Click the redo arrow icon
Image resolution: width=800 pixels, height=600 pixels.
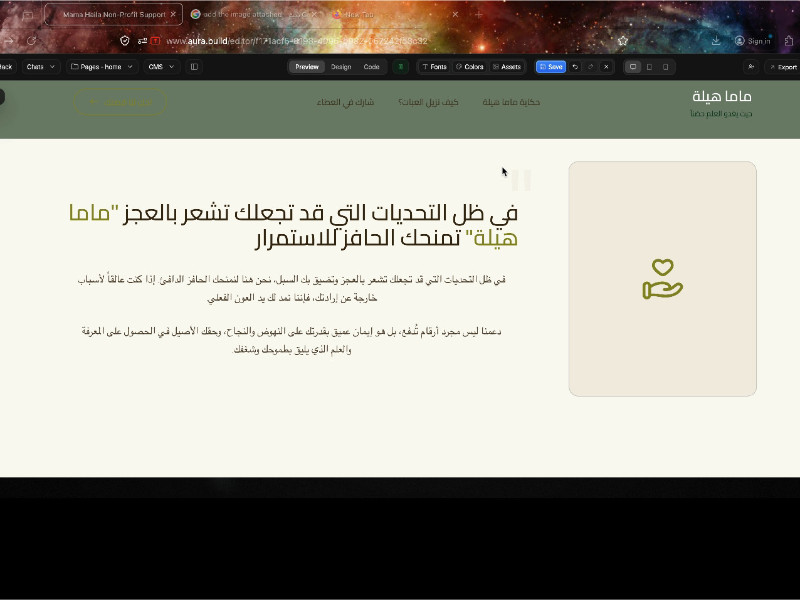pos(590,67)
